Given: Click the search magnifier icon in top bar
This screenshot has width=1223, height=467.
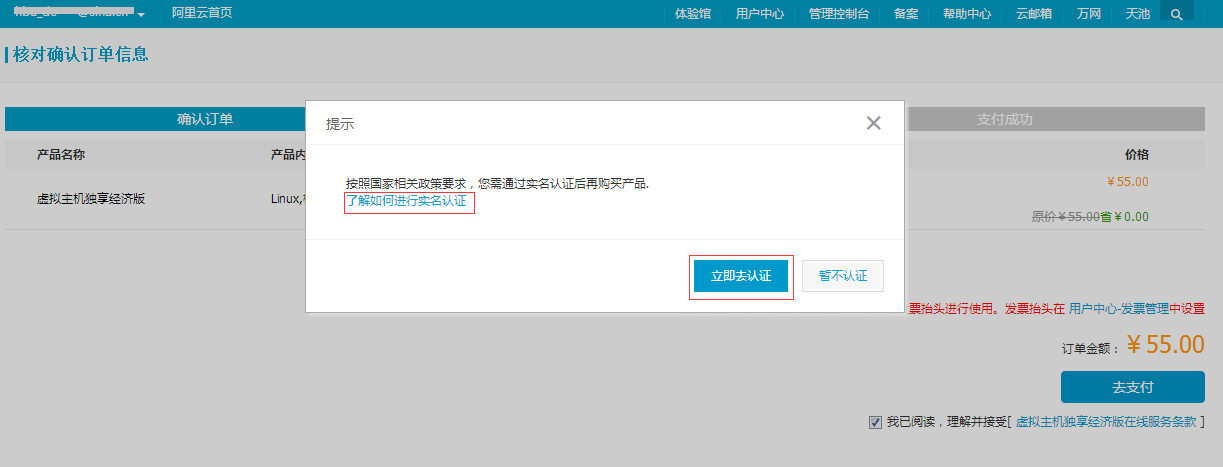Looking at the screenshot, I should [1176, 14].
